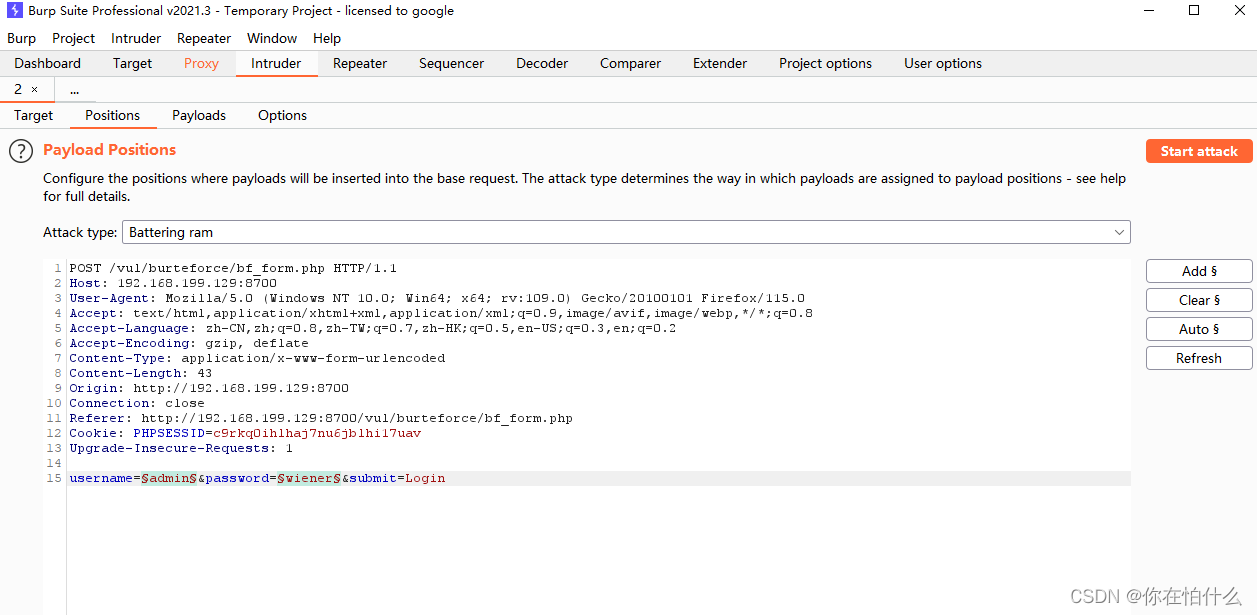Open the Help menu
The width and height of the screenshot is (1257, 615).
click(x=327, y=38)
